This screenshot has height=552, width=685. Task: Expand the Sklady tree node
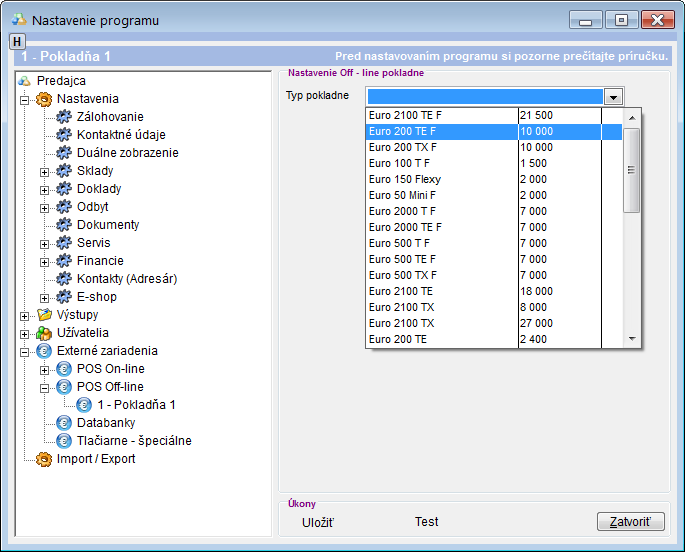44,171
